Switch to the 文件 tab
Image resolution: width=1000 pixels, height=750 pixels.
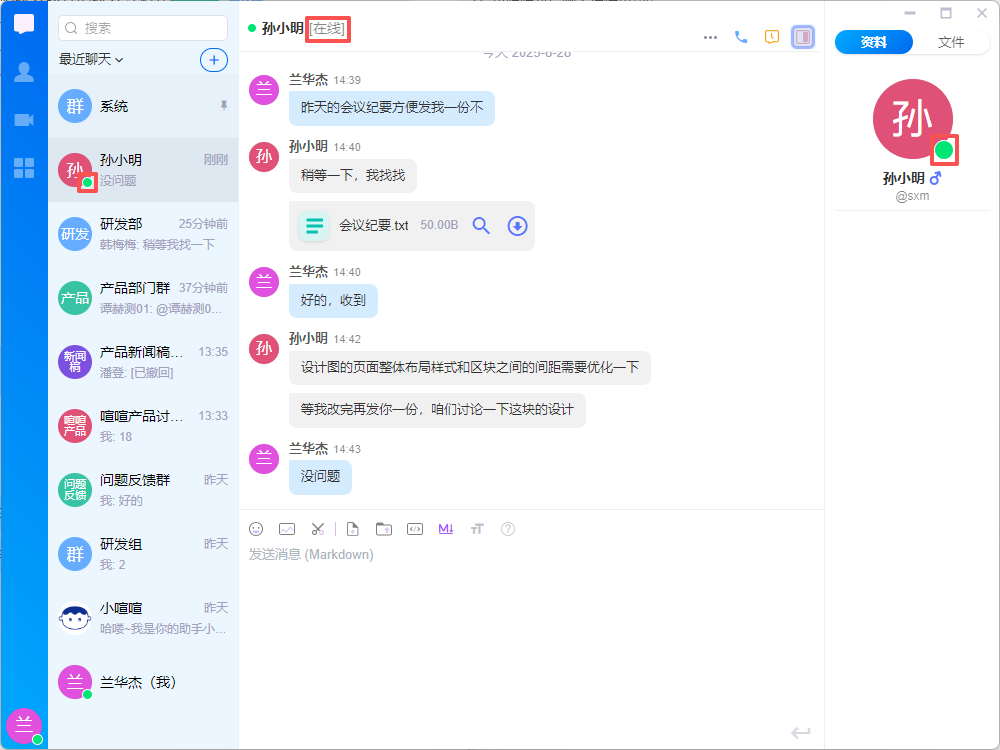click(x=951, y=42)
